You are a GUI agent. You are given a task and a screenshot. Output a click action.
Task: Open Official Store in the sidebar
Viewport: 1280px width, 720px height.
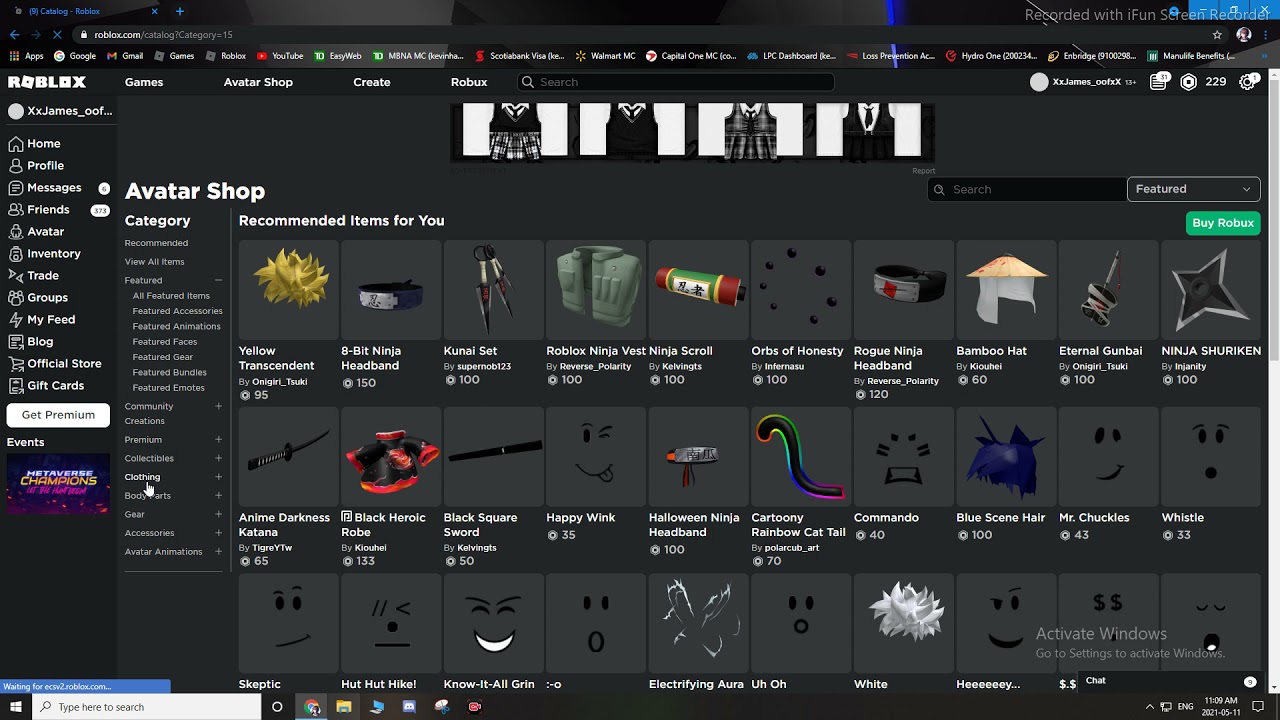[55, 363]
